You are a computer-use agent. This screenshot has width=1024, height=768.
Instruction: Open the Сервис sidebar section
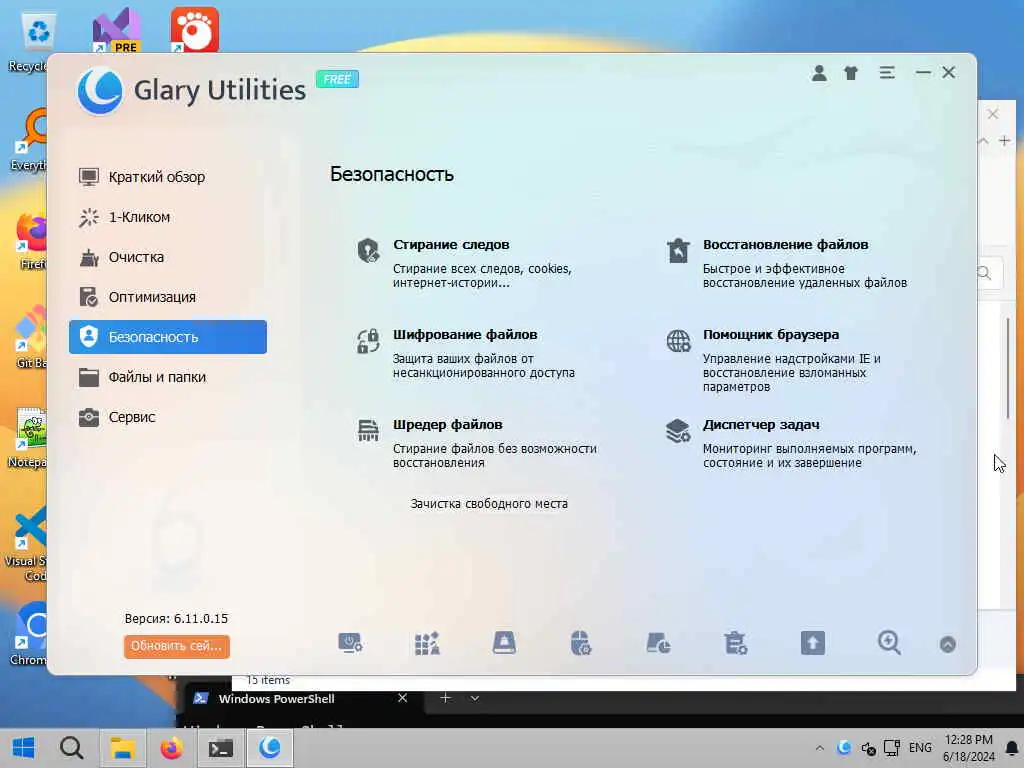[168, 417]
